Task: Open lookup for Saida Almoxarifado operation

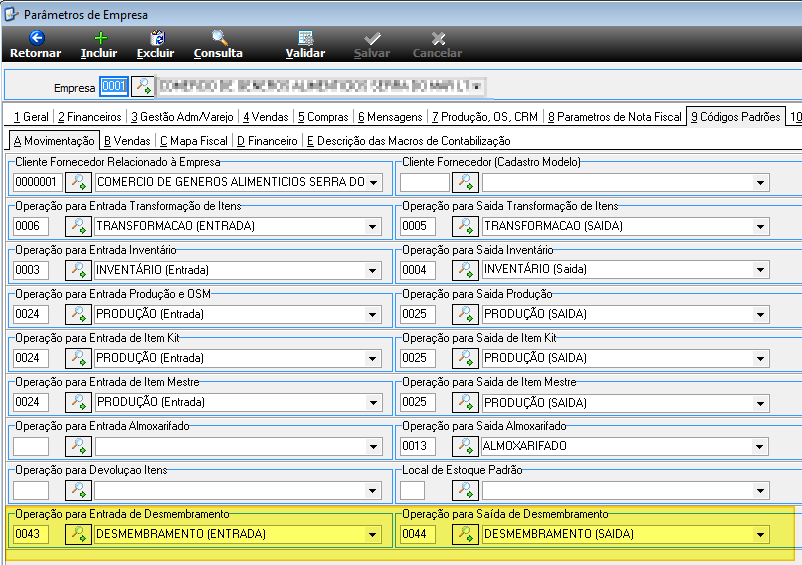Action: (465, 446)
